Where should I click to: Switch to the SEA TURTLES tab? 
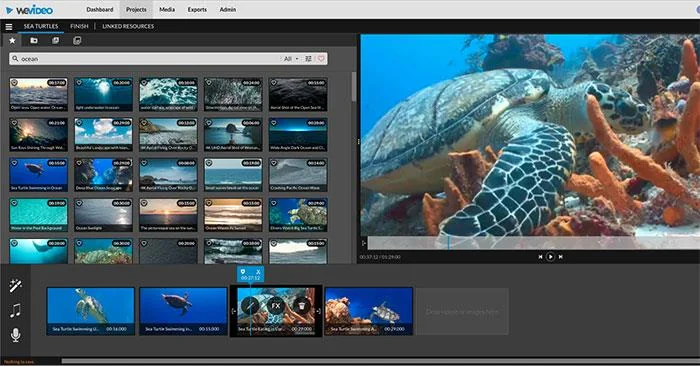point(41,26)
